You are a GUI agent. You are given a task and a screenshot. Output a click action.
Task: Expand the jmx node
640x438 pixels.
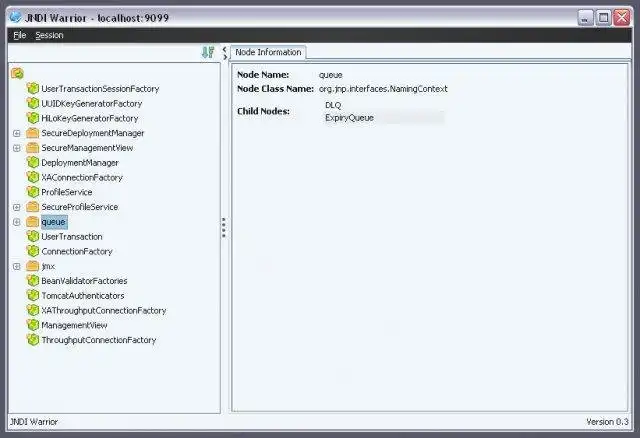(x=17, y=267)
